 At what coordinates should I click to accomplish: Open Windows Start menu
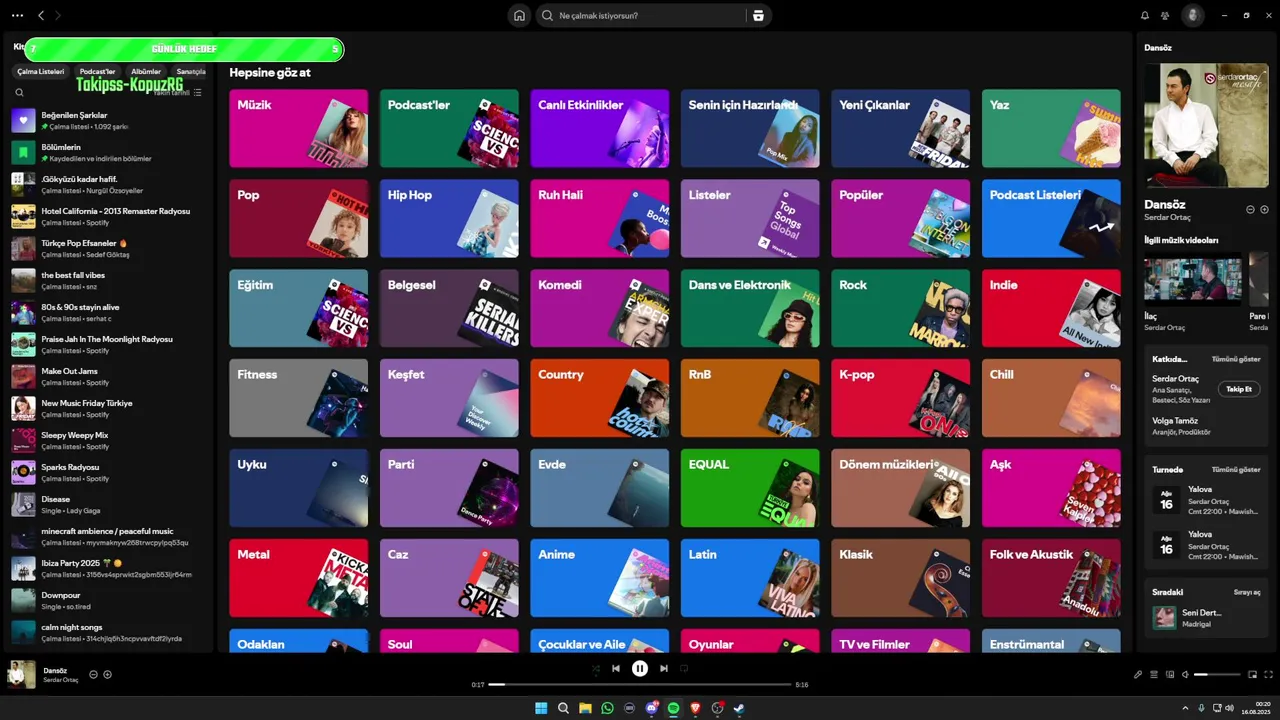[541, 708]
